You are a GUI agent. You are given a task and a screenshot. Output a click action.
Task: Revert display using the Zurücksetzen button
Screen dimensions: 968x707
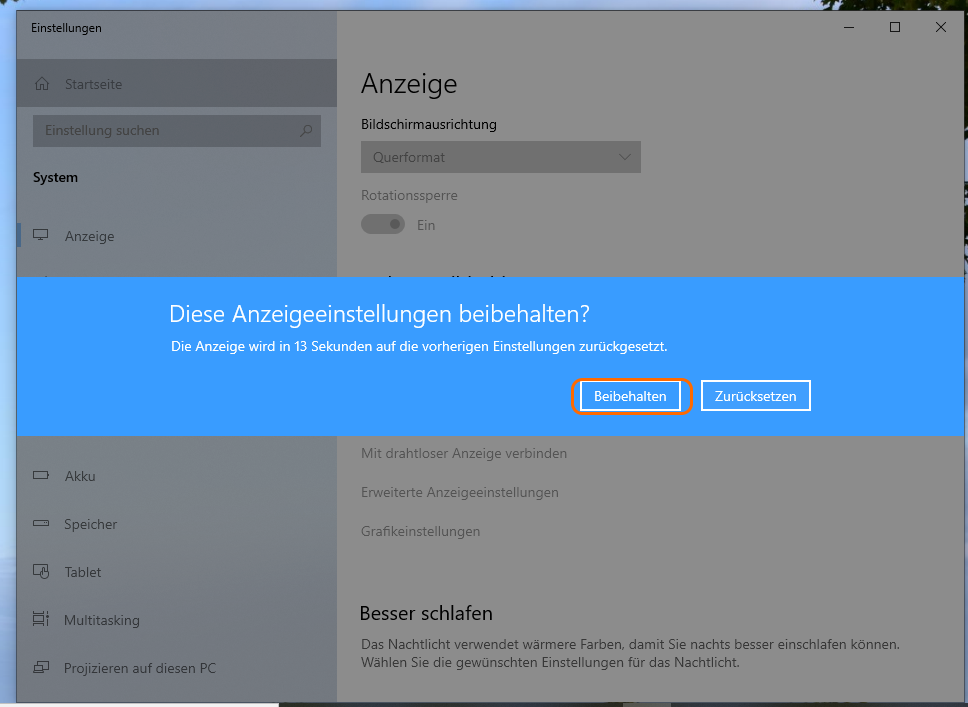click(x=755, y=396)
